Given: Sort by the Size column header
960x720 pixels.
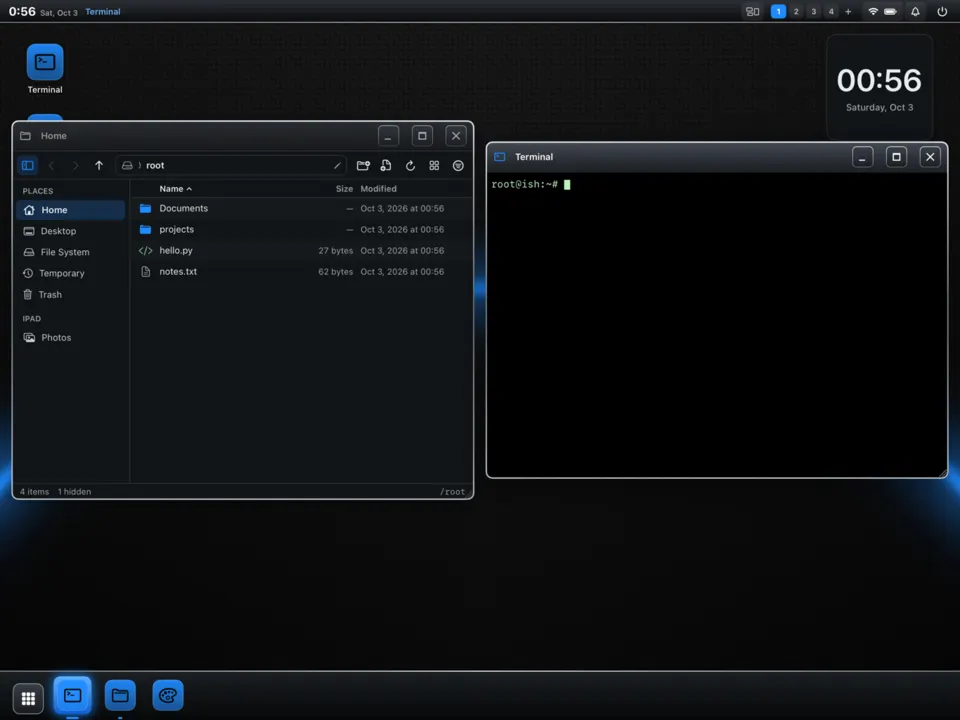Looking at the screenshot, I should [344, 189].
